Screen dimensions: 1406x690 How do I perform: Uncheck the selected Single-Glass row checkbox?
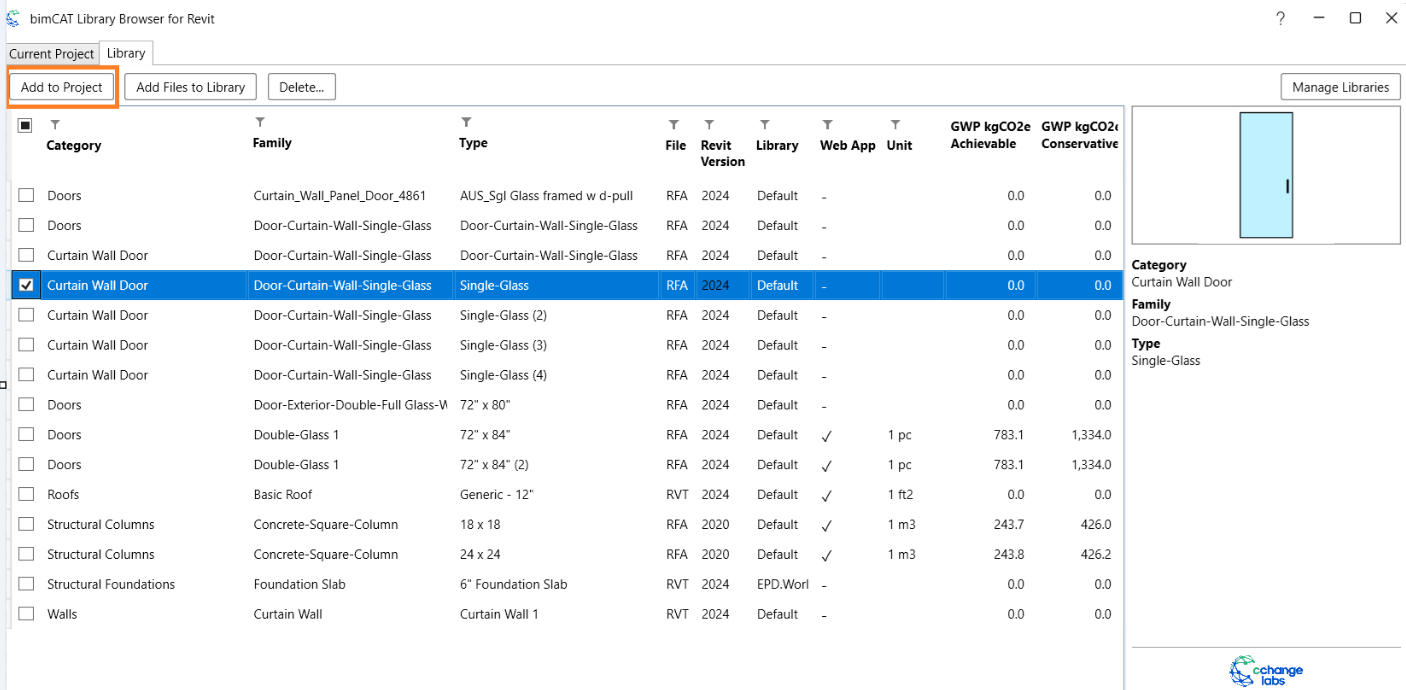27,285
